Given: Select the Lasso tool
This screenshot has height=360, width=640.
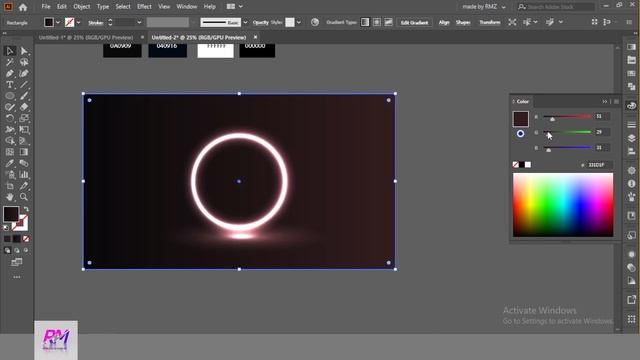Looking at the screenshot, I should coord(24,62).
